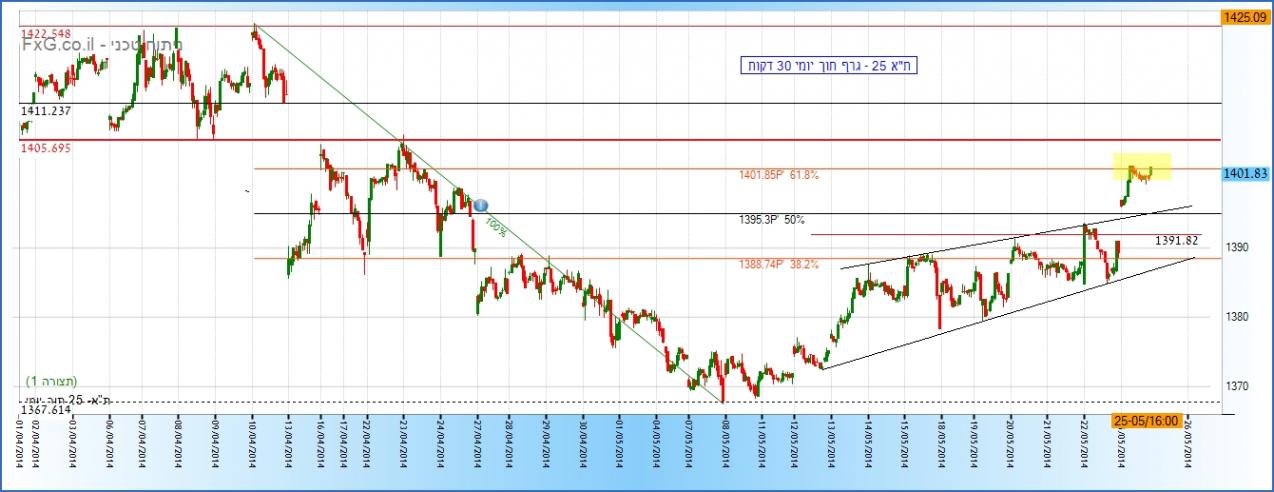This screenshot has height=492, width=1274.
Task: Click the orange 1425.09 price tag
Action: pos(1244,17)
